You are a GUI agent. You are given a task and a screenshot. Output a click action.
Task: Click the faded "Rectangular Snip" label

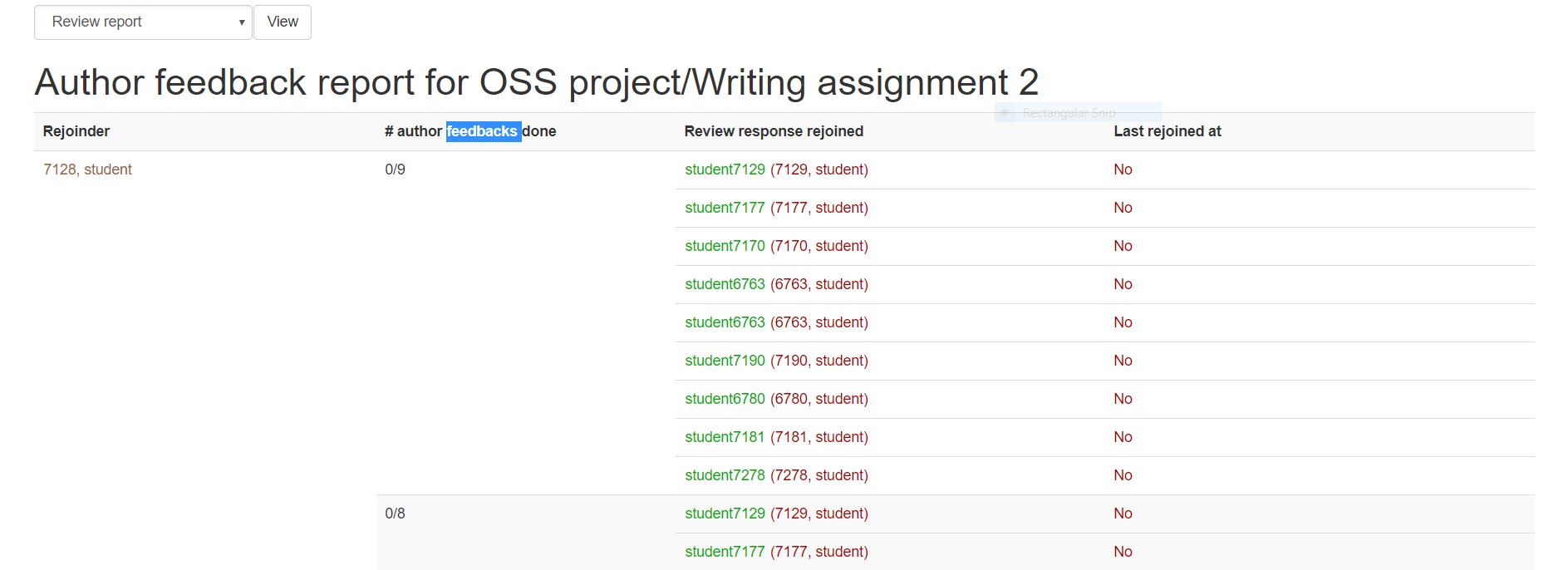click(x=1069, y=113)
